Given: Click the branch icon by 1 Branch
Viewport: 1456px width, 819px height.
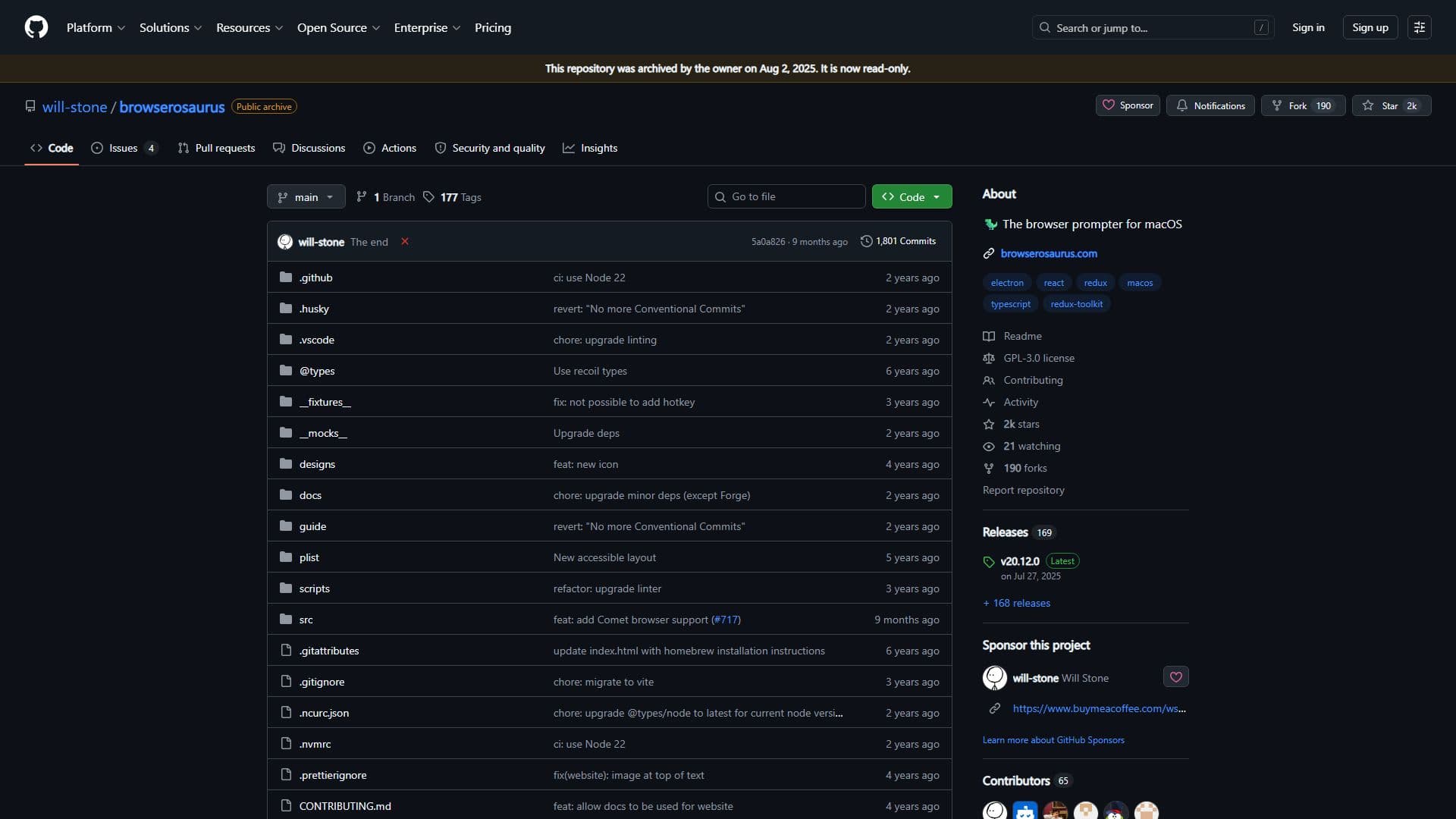Looking at the screenshot, I should (x=362, y=196).
